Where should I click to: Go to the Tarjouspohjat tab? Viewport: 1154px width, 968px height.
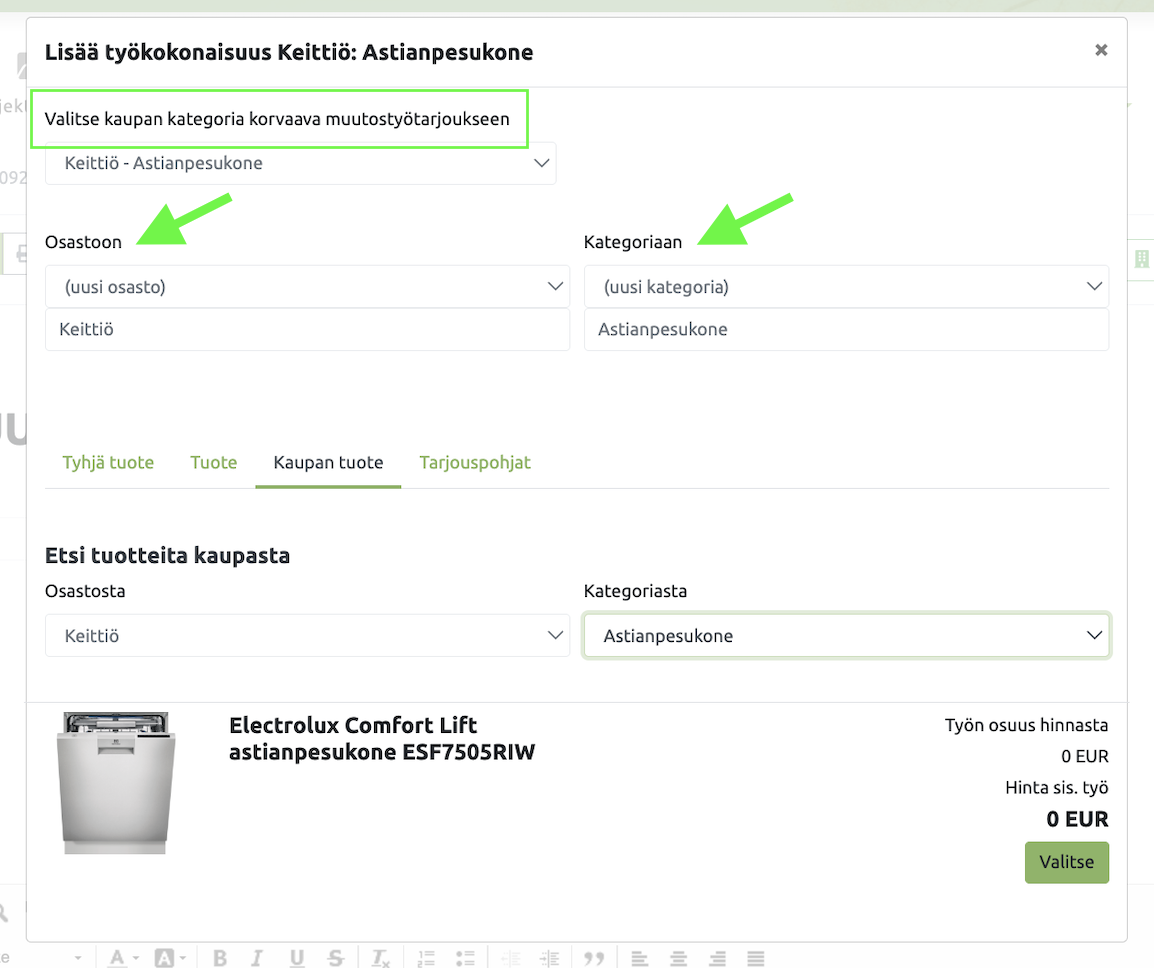click(x=475, y=462)
